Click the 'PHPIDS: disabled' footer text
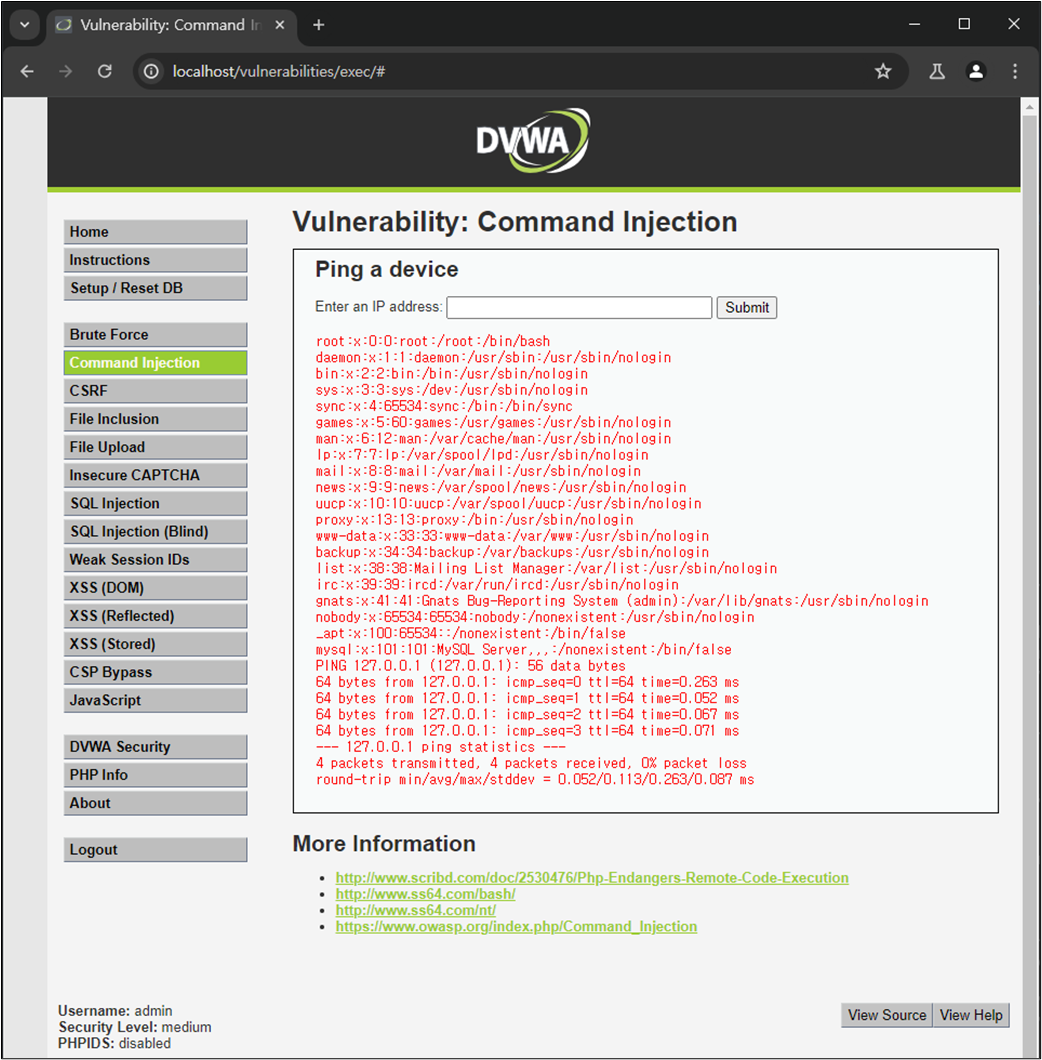Viewport: 1042px width, 1060px height. 114,1043
